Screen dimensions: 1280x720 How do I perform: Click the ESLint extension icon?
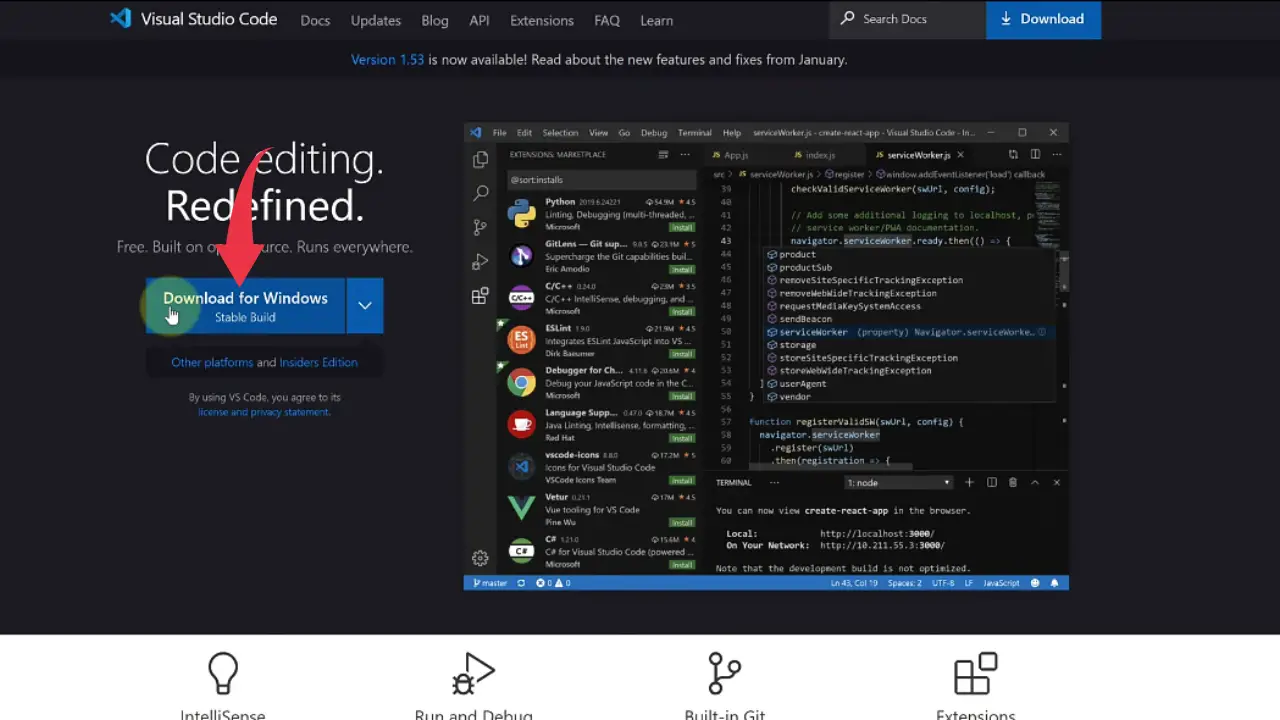[521, 340]
